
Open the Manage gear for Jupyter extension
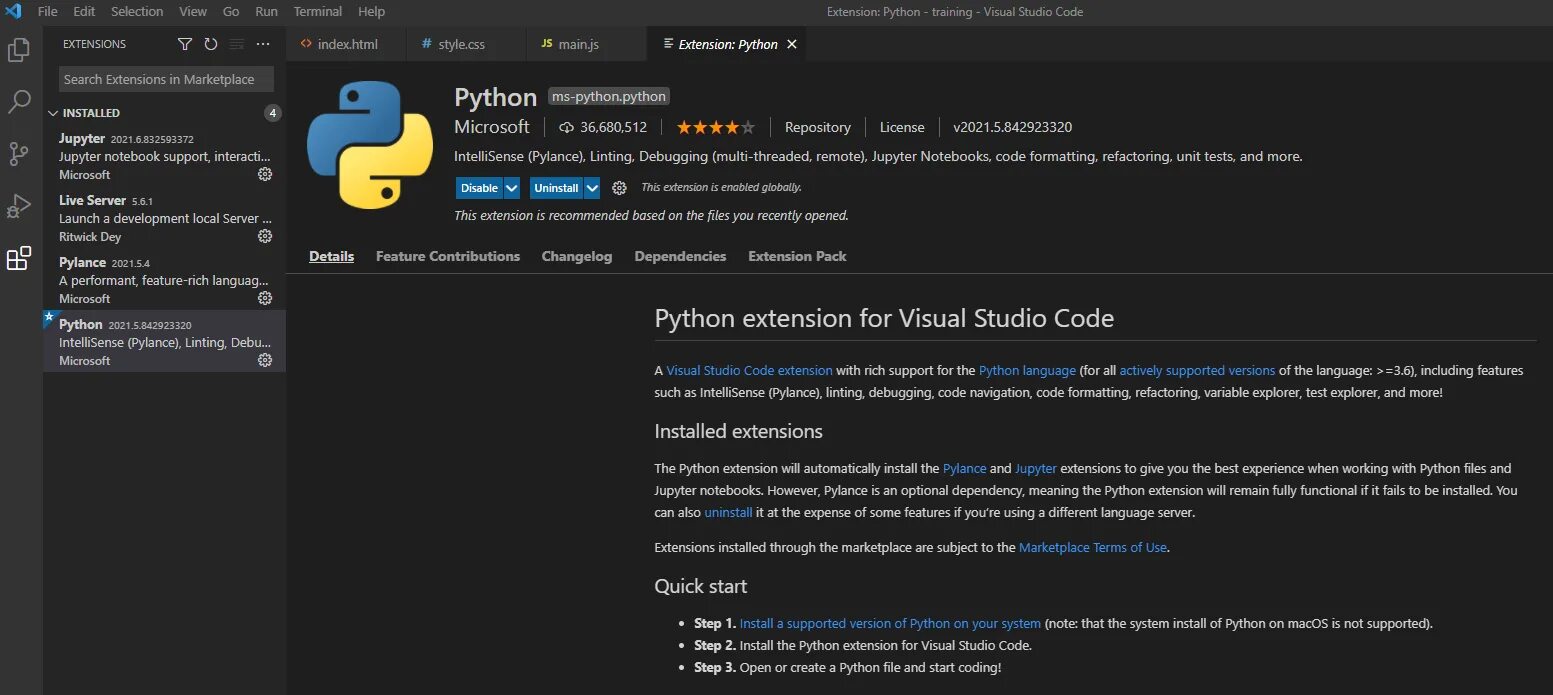click(264, 174)
